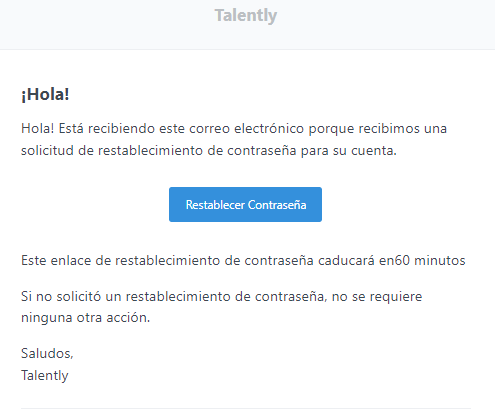The height and width of the screenshot is (411, 495).
Task: Click 'no se requiere' in the disclaimer paragraph
Action: (377, 296)
